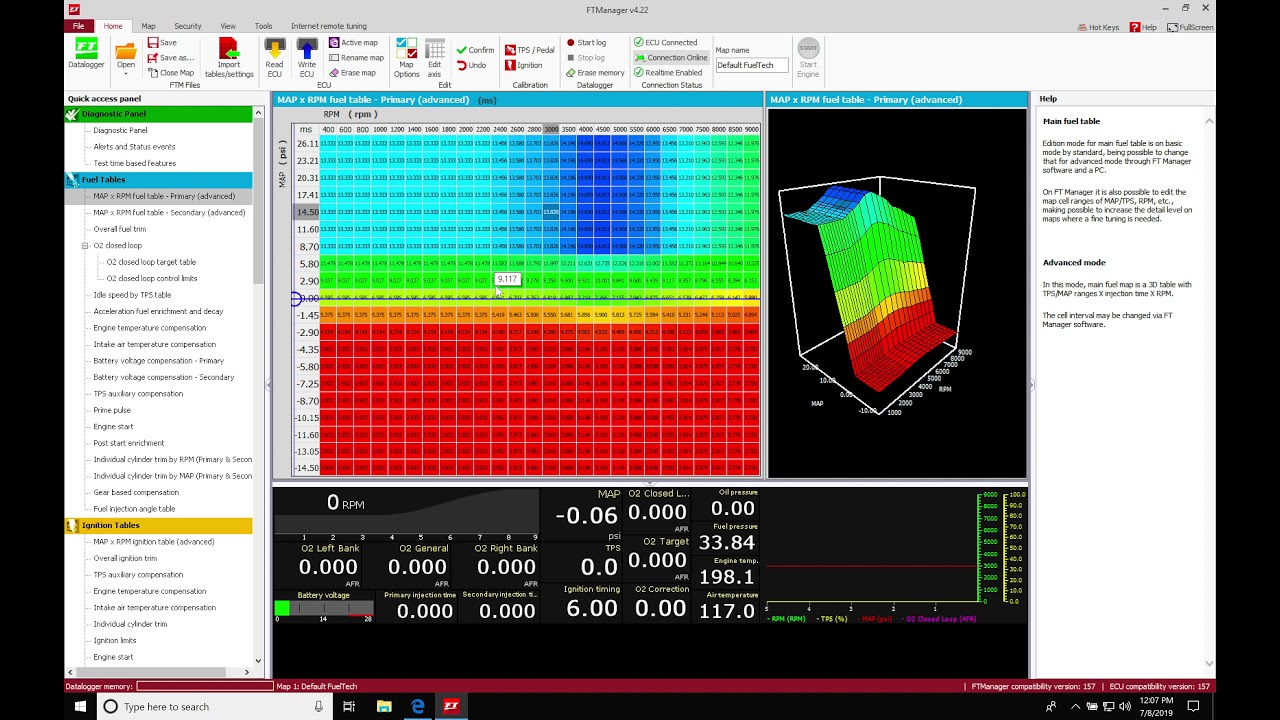
Task: Open Task View on the taskbar
Action: [349, 706]
